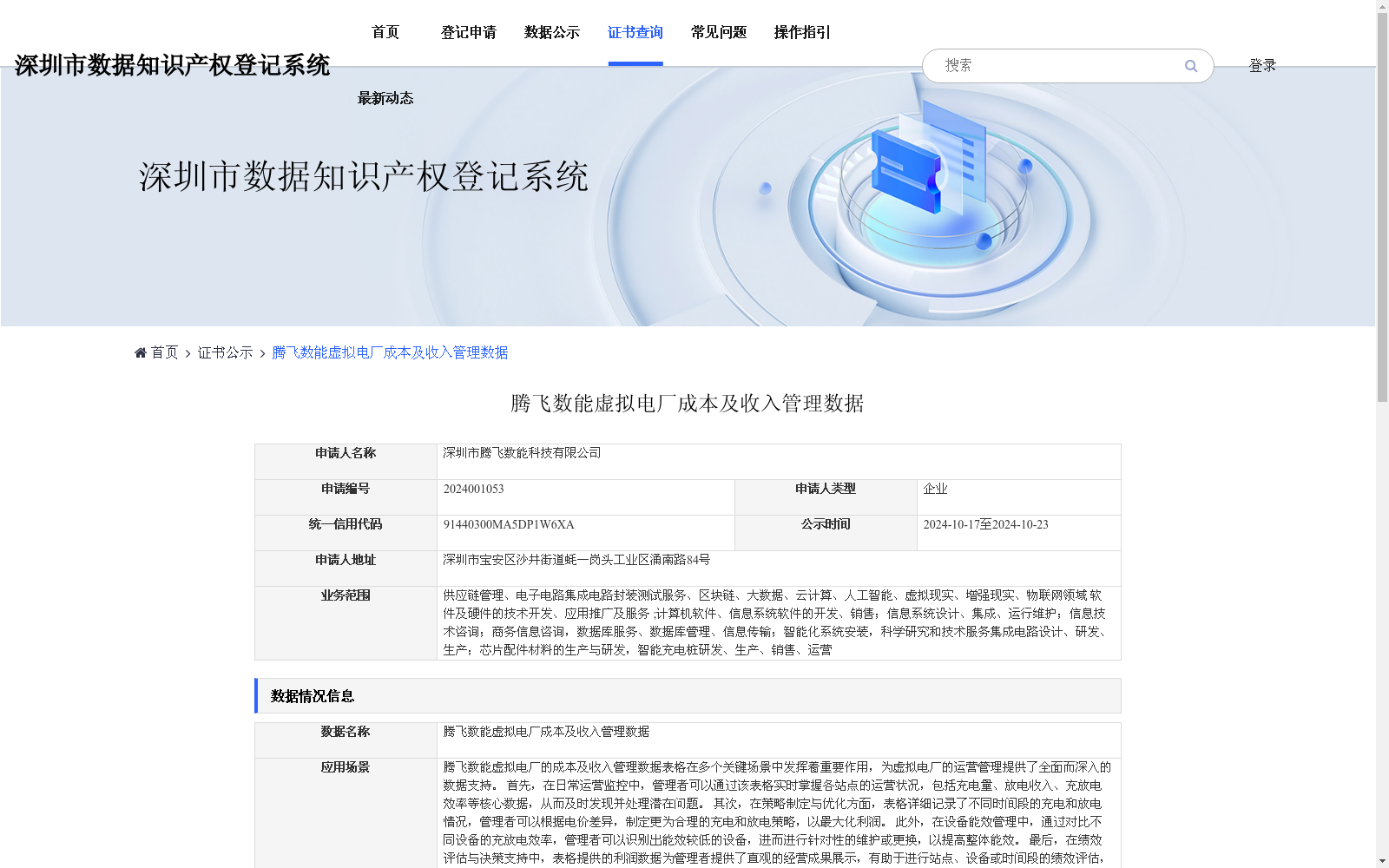Open 常见问题 page

719,32
